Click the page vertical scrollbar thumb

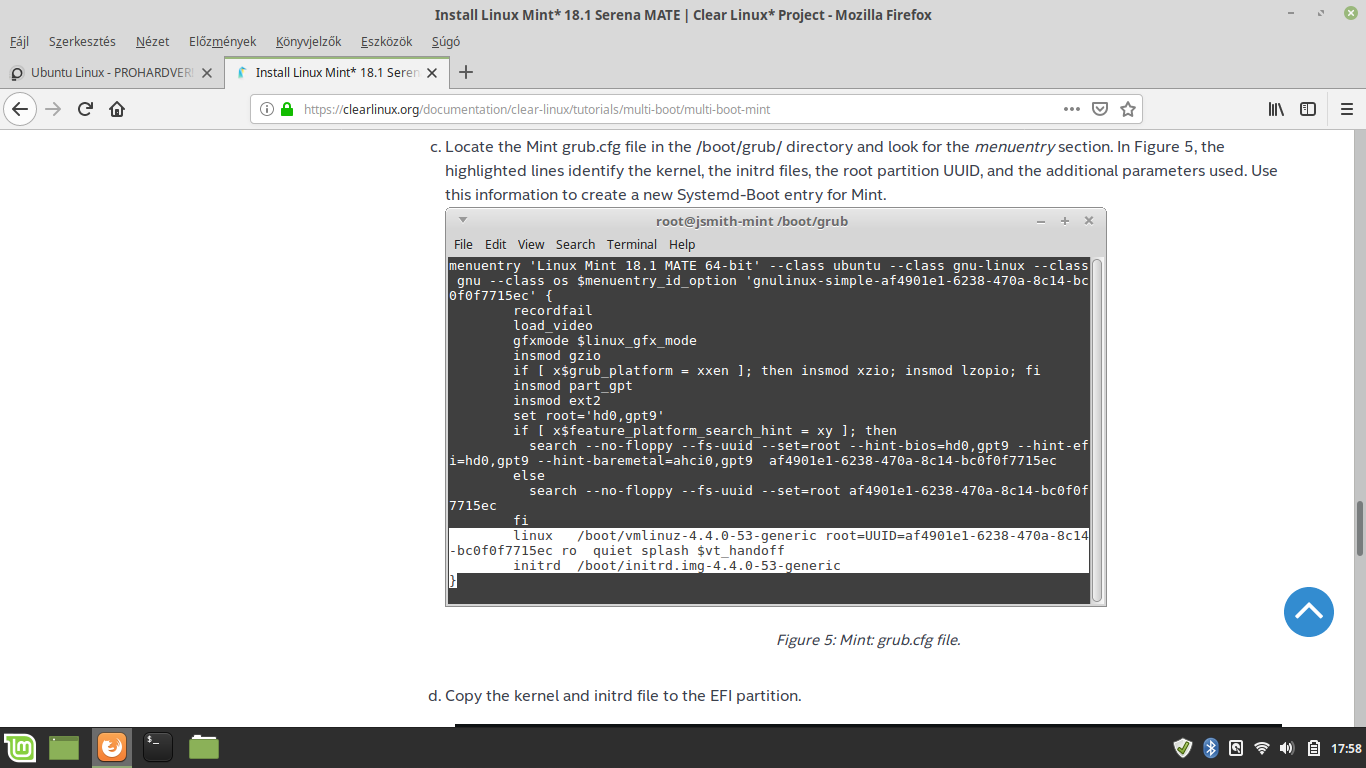tap(1359, 528)
